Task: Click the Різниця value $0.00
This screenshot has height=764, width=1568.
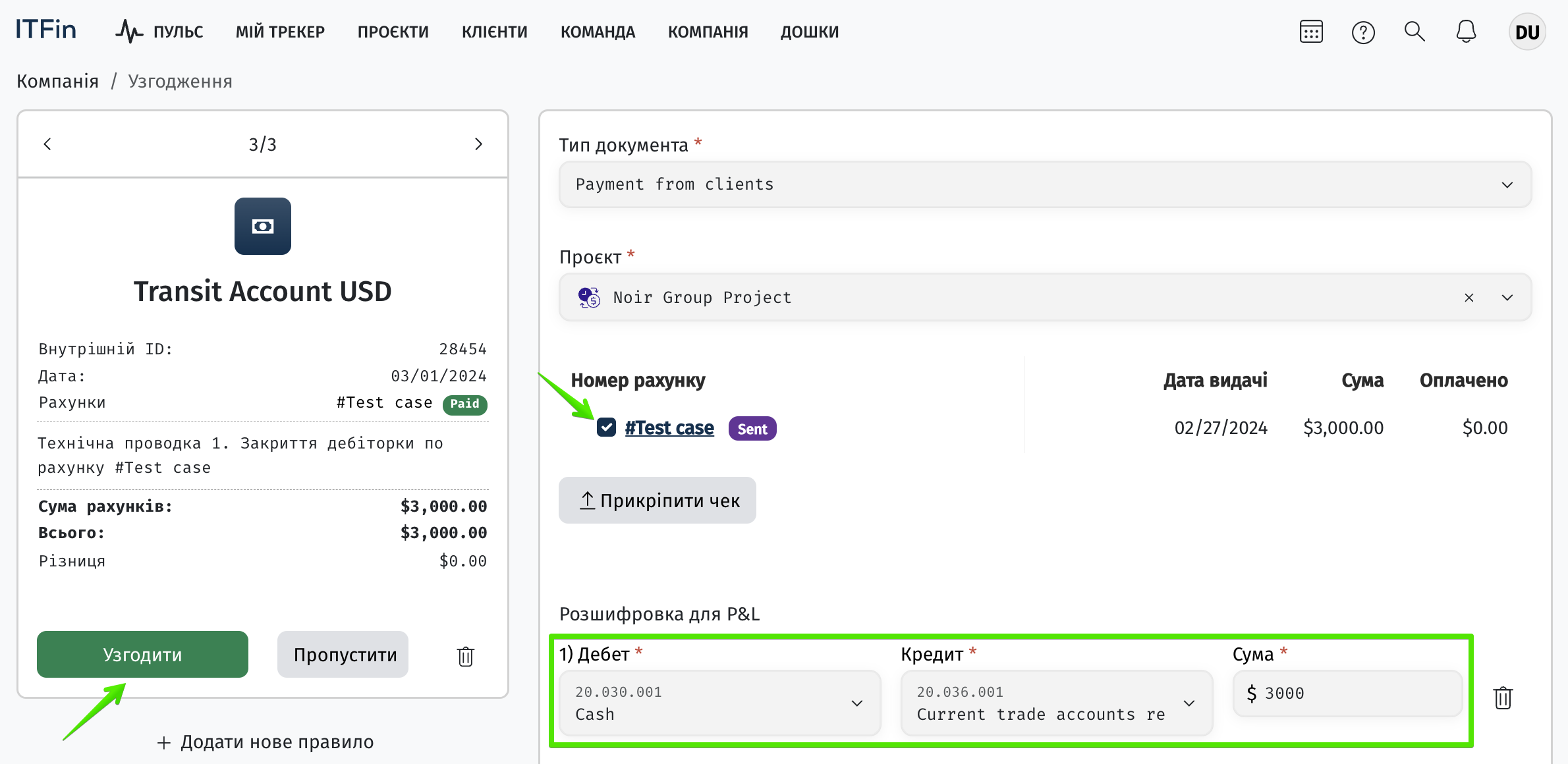Action: [x=462, y=561]
